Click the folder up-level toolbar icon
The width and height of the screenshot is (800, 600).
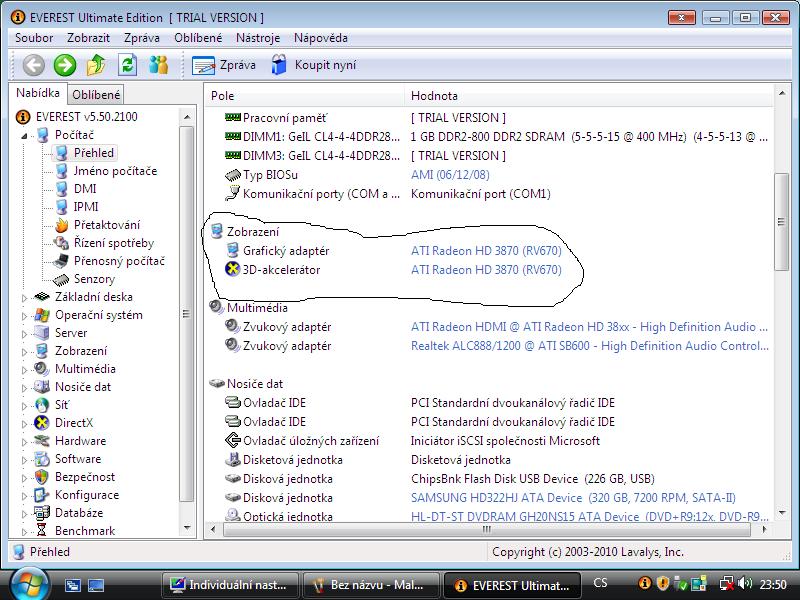[96, 65]
